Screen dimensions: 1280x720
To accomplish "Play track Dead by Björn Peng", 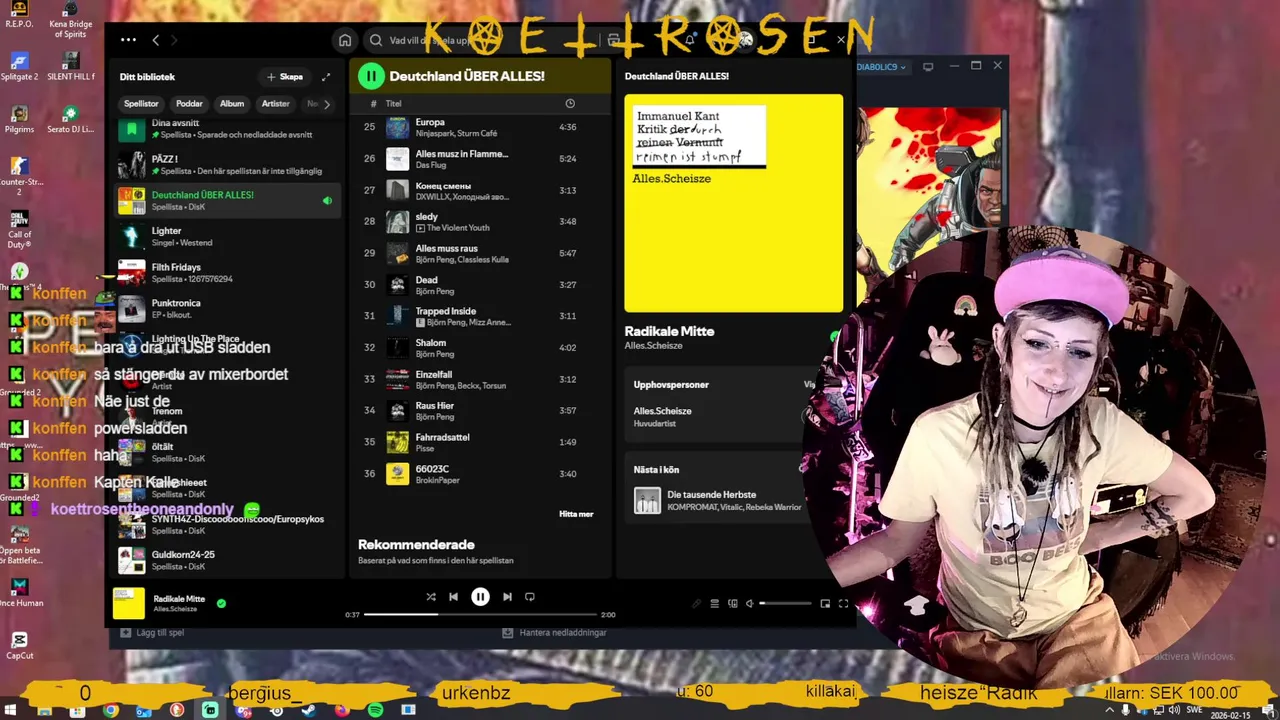I will 480,285.
